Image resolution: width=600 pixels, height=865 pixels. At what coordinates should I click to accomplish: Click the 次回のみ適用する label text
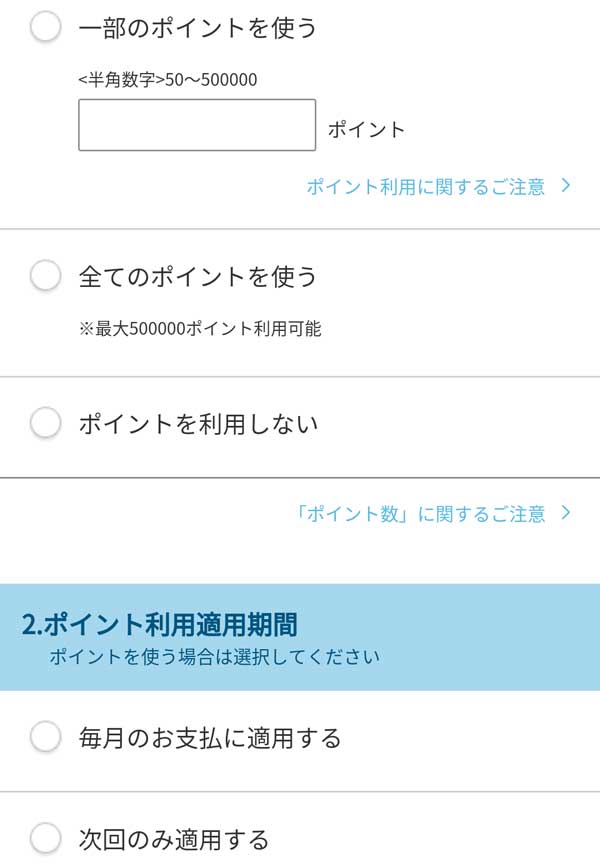point(174,838)
